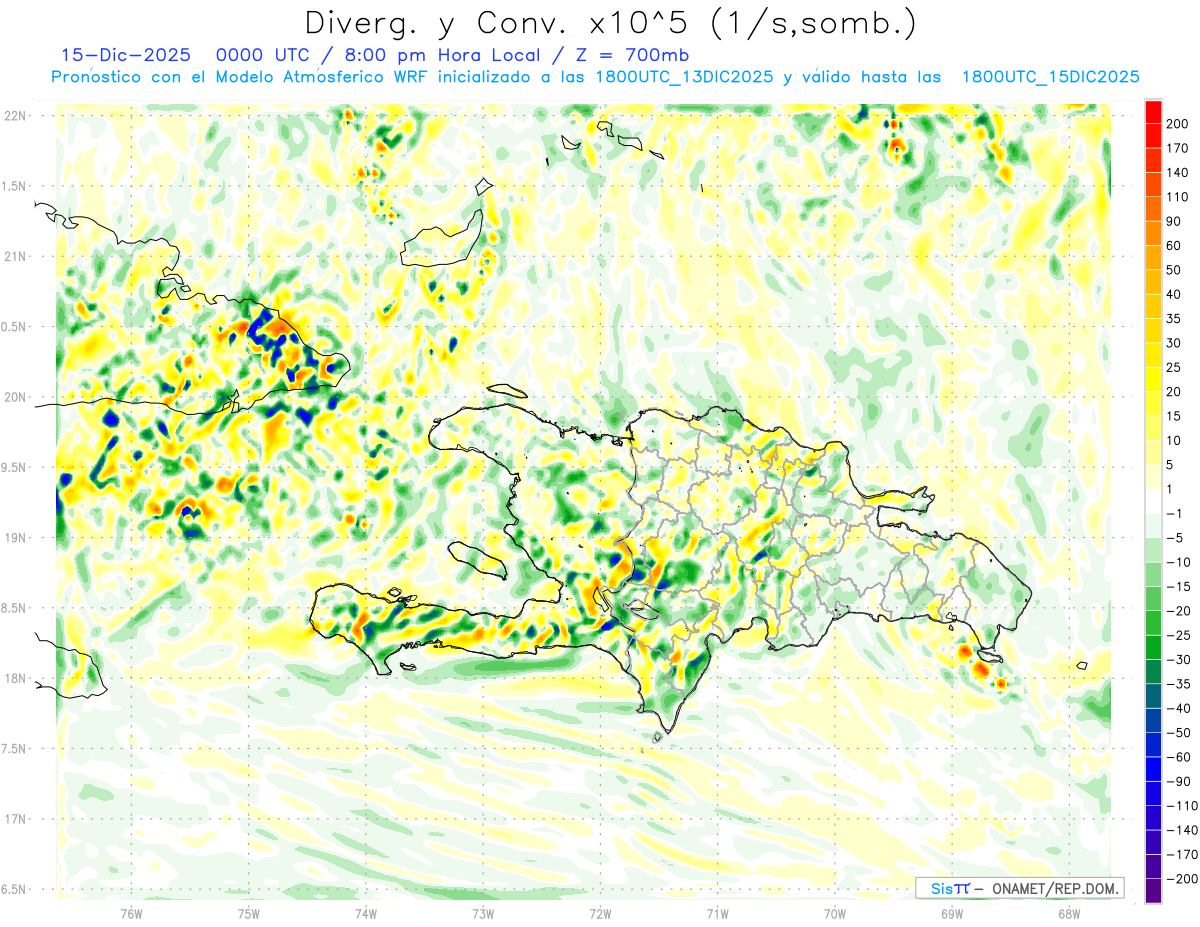The height and width of the screenshot is (927, 1200).
Task: Click the '1.5N' latitude label
Action: [x=15, y=186]
